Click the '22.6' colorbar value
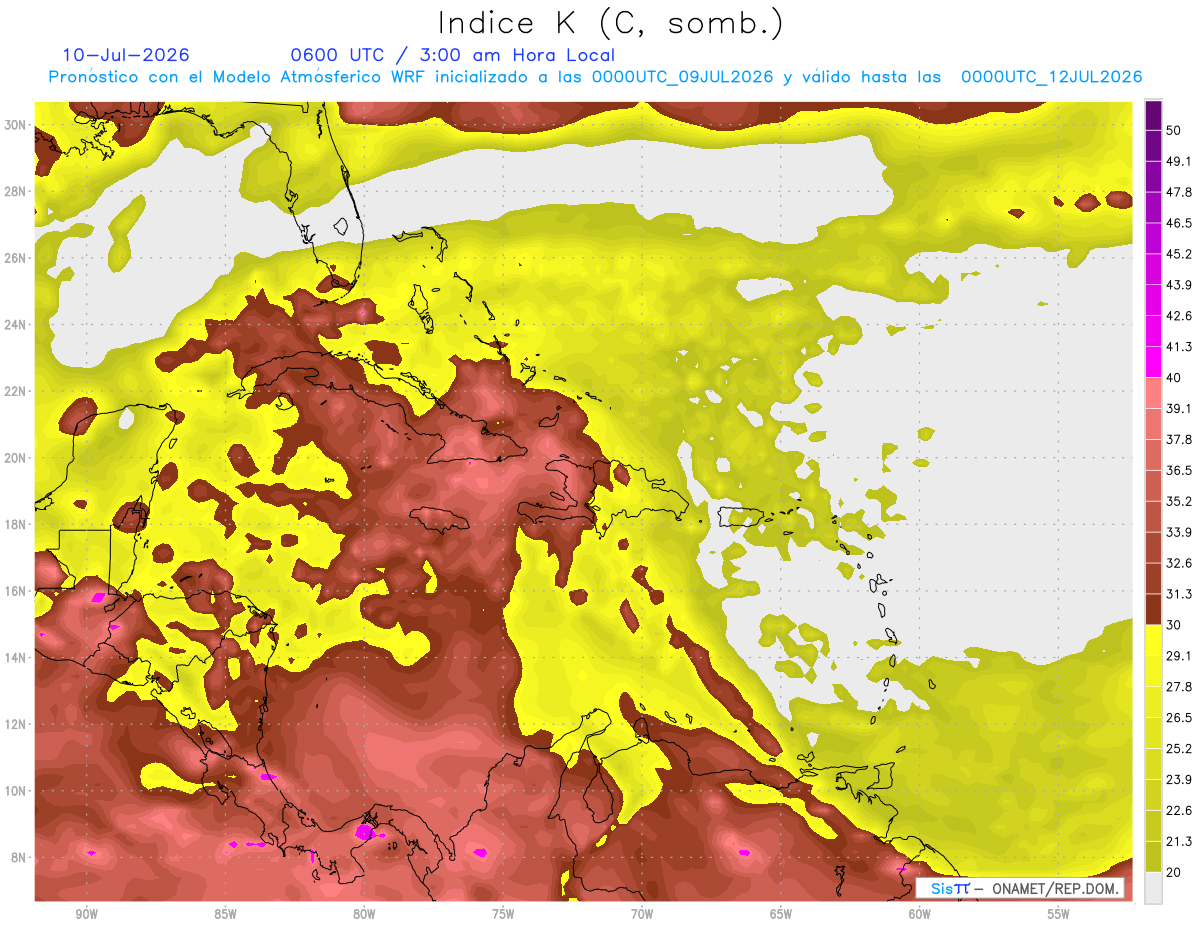Screen dimensions: 1200x927 (1178, 810)
